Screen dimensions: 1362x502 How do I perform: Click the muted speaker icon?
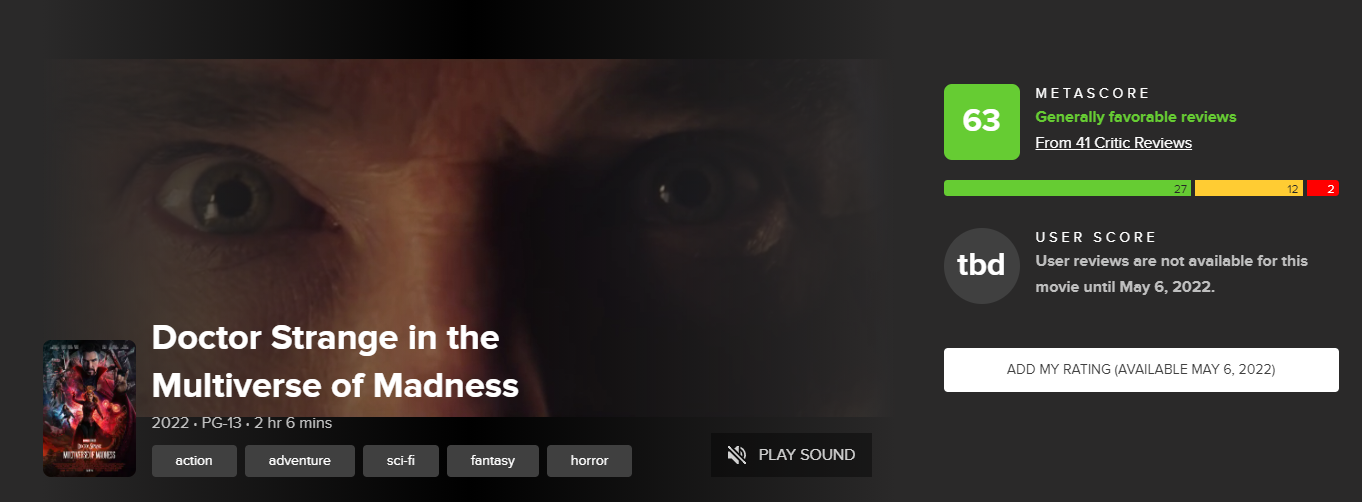pyautogui.click(x=737, y=455)
